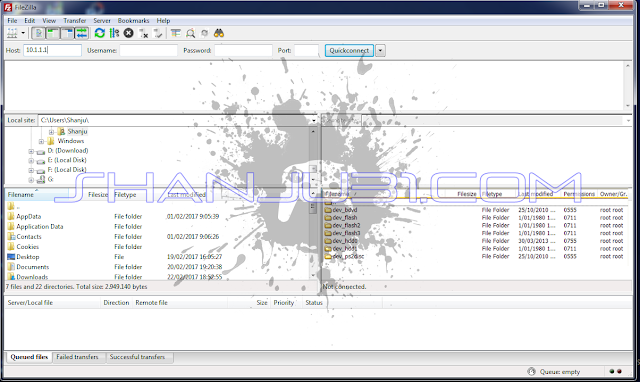Select the Application Data folder

pos(40,227)
